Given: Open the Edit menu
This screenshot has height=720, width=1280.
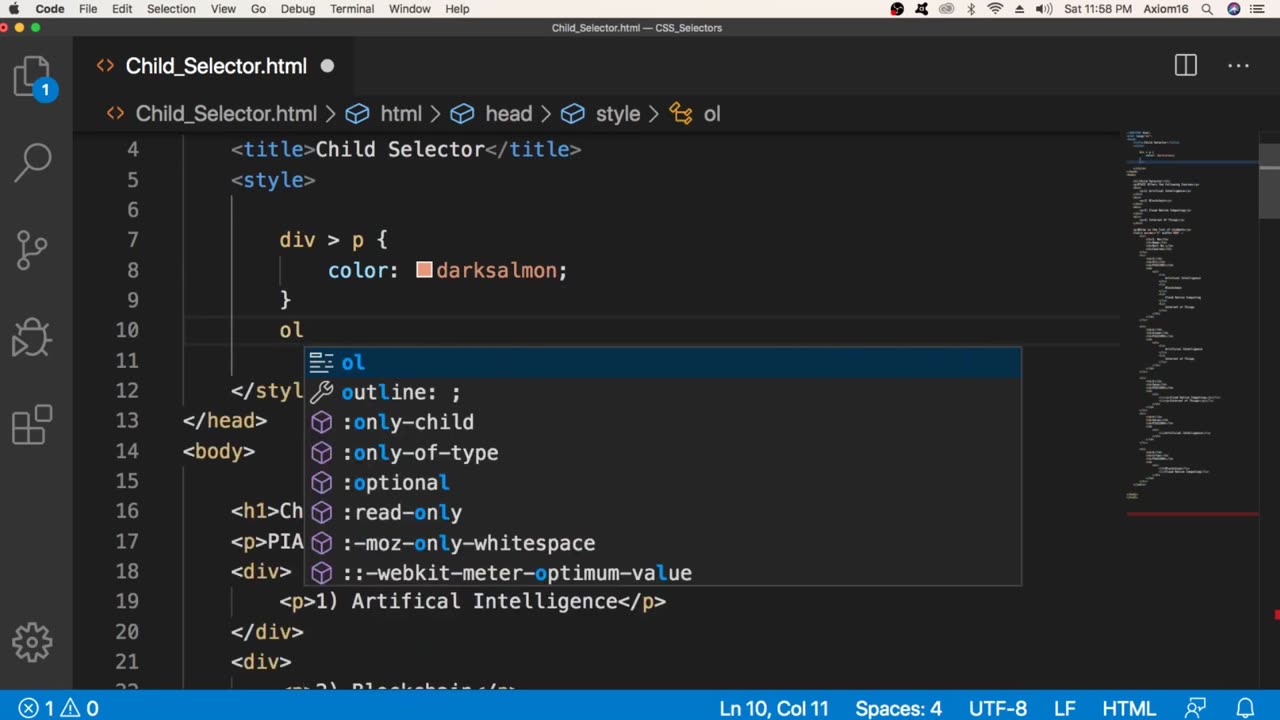Looking at the screenshot, I should (x=122, y=9).
